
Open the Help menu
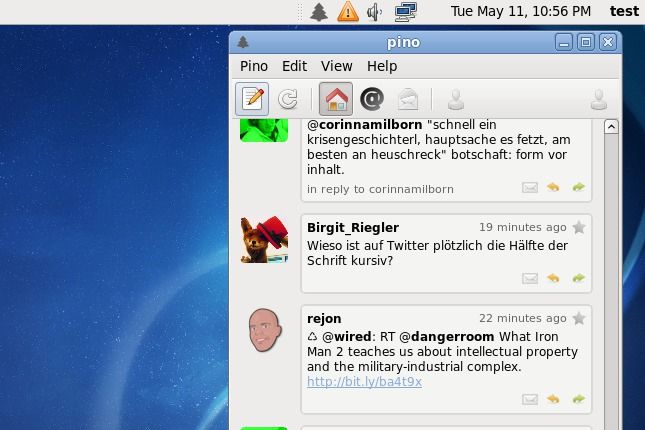382,66
